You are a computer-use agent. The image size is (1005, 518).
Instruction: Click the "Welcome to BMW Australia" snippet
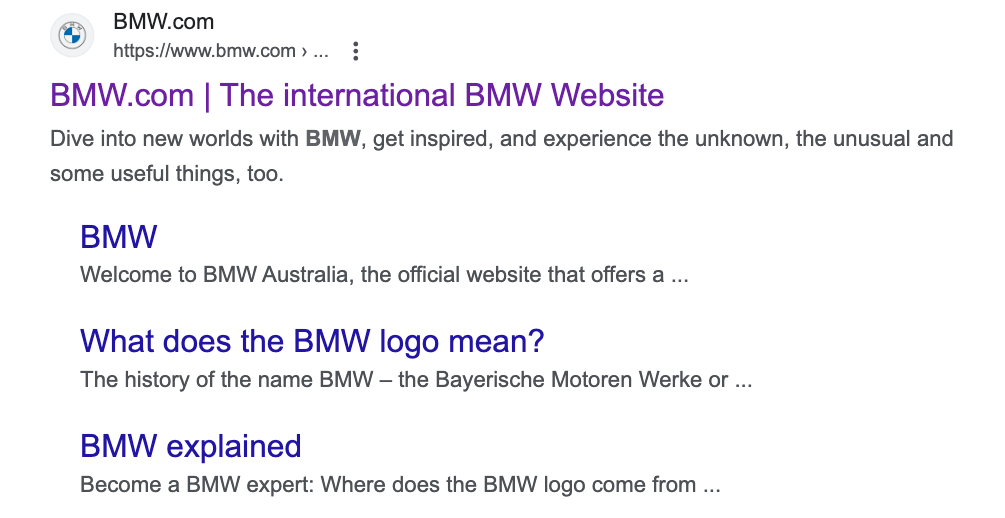pyautogui.click(x=385, y=275)
